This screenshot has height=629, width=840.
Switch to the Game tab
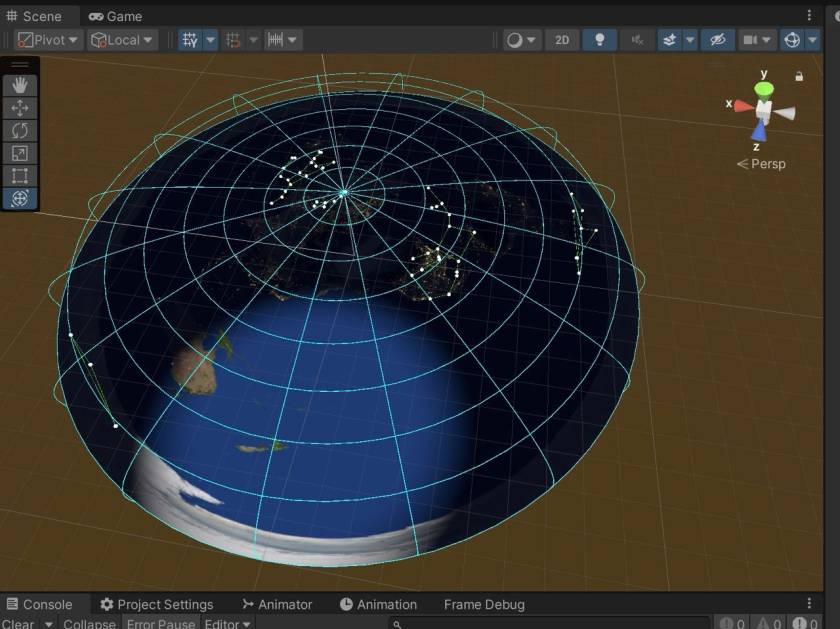pyautogui.click(x=115, y=16)
